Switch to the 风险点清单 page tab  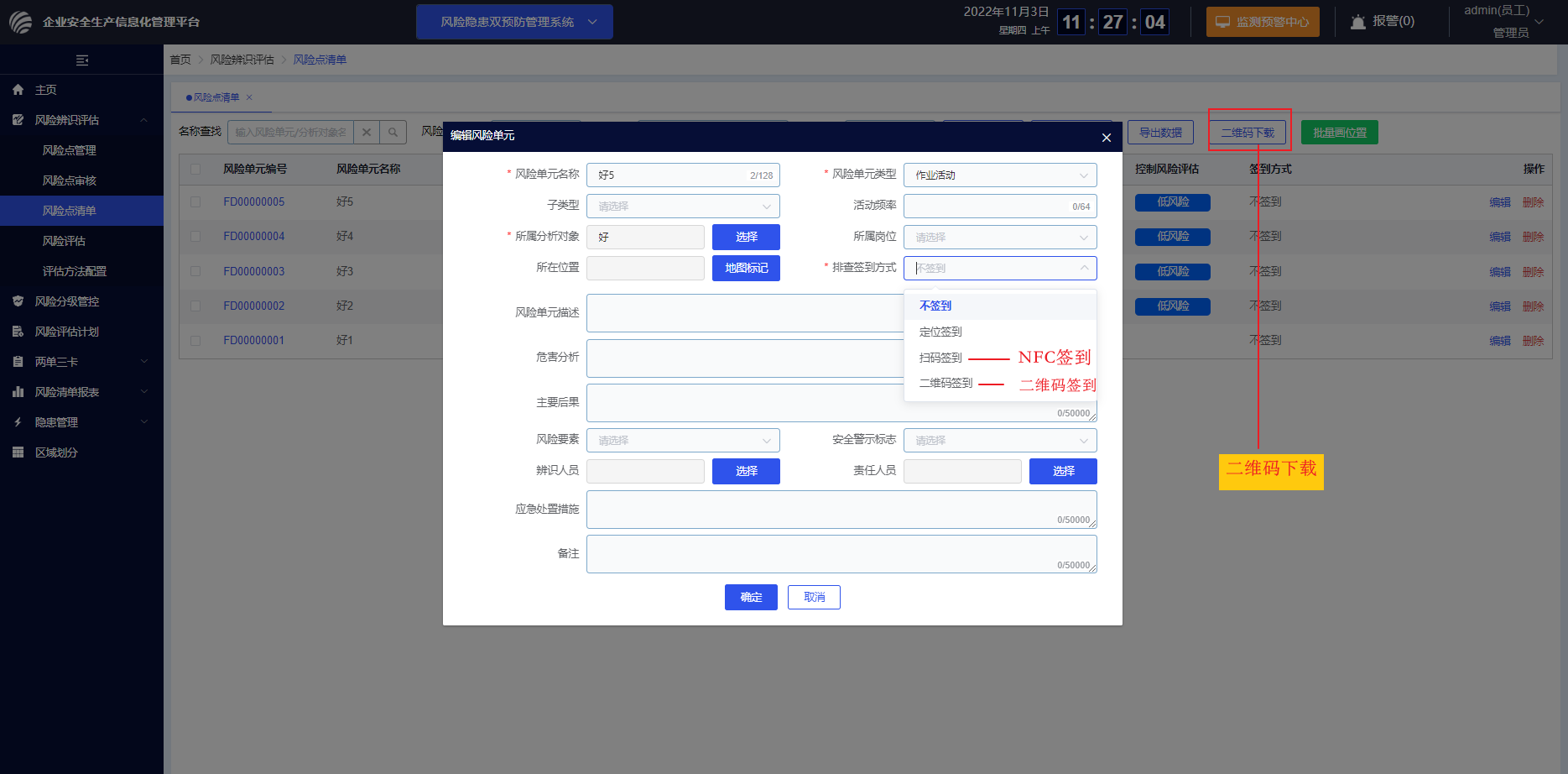(216, 97)
